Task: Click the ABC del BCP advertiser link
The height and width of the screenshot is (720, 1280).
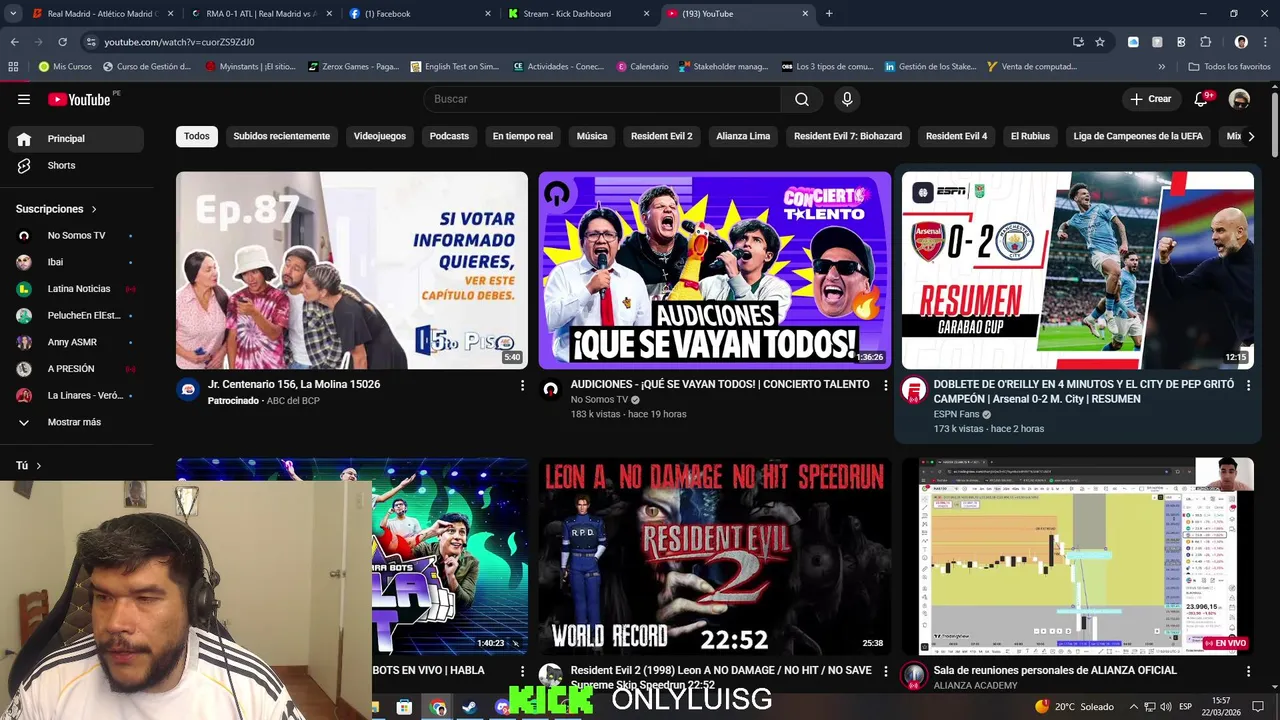Action: click(x=293, y=401)
